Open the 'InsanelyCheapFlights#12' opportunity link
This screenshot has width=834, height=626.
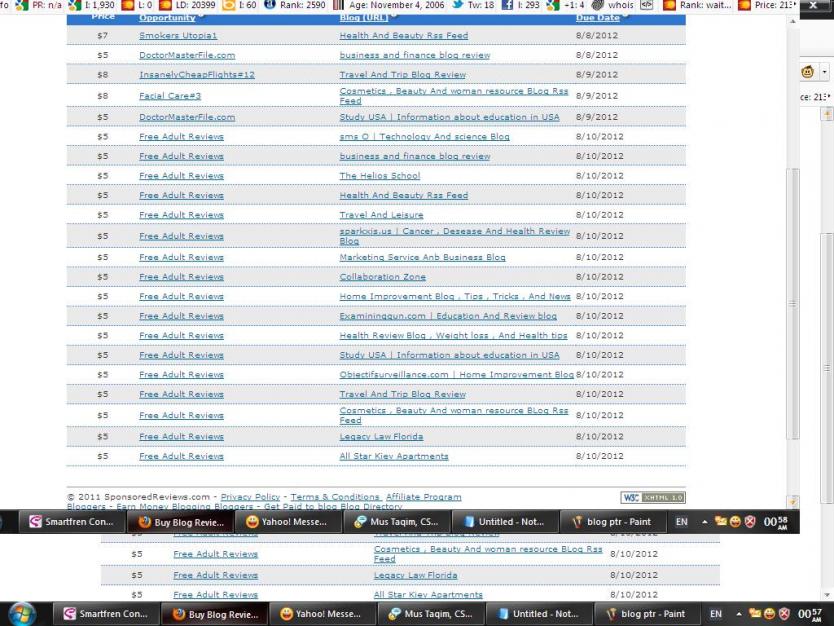(x=197, y=75)
